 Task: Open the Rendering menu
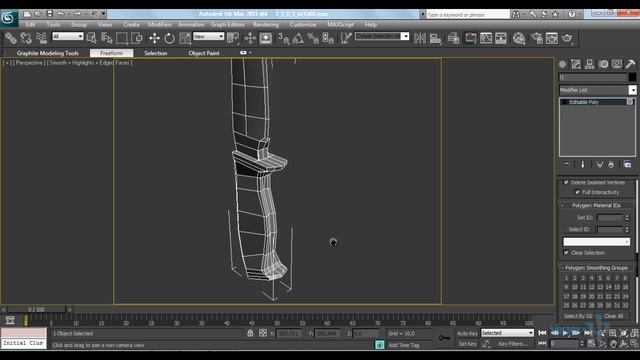tap(266, 24)
